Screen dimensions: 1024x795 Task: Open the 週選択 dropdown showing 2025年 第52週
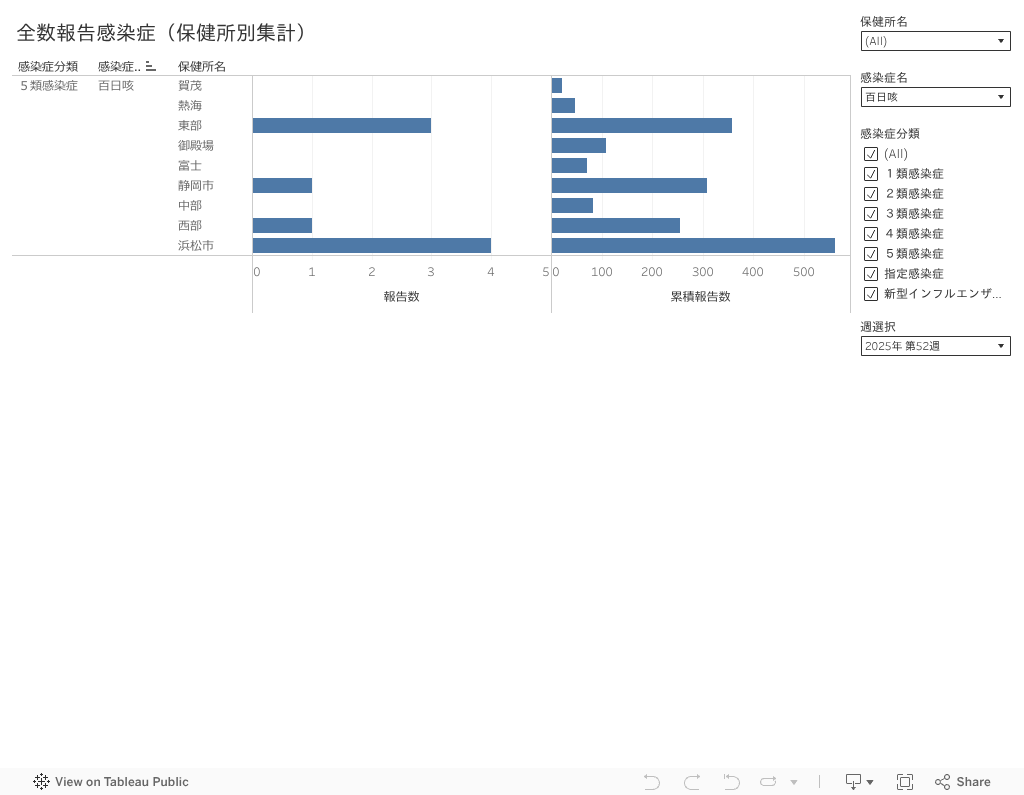click(935, 346)
